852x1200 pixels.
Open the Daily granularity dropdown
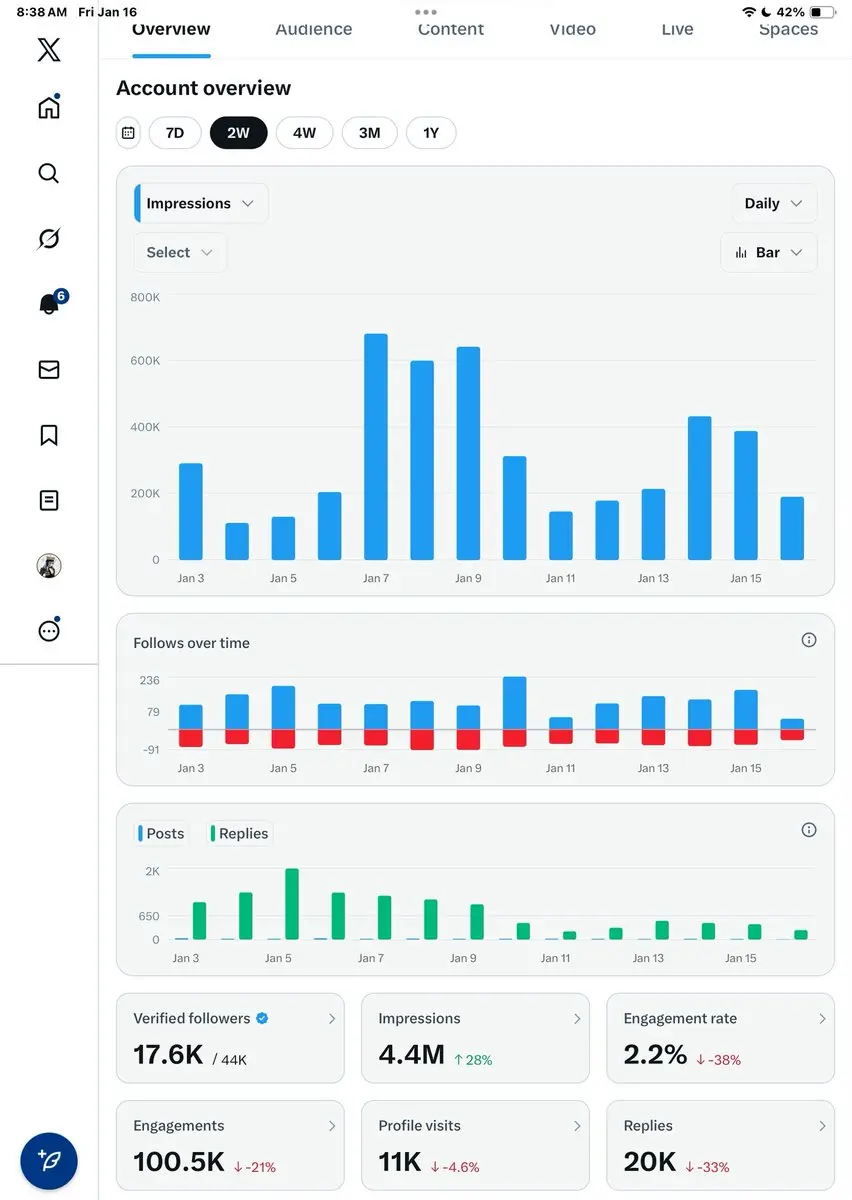pyautogui.click(x=773, y=203)
